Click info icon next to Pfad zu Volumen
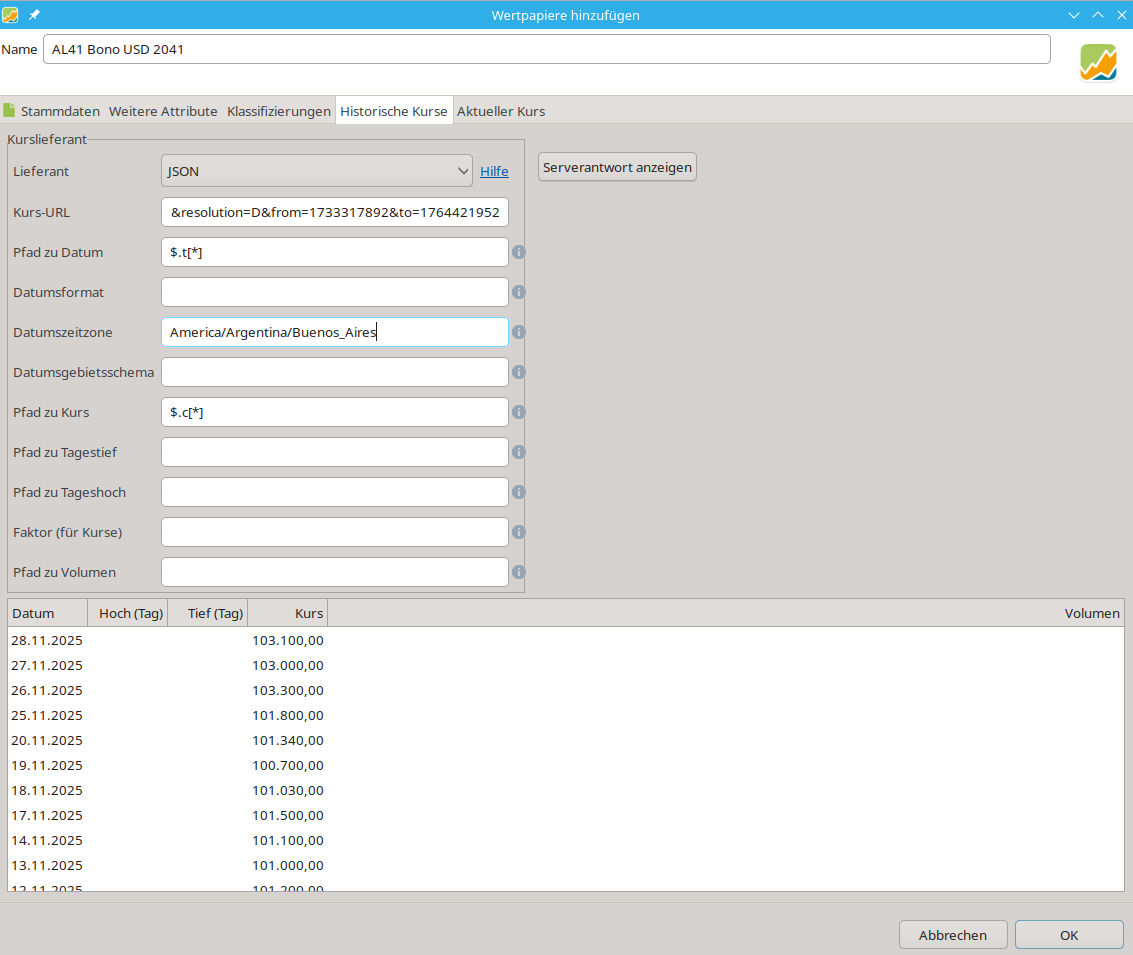The width and height of the screenshot is (1133, 955). coord(518,572)
